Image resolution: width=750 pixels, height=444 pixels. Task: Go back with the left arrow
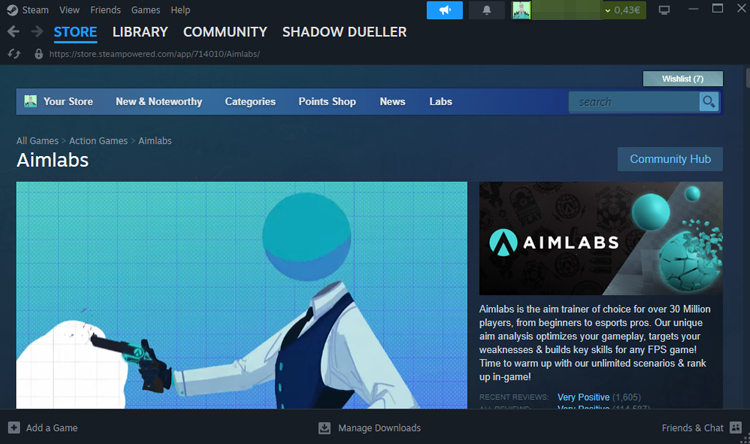coord(13,32)
